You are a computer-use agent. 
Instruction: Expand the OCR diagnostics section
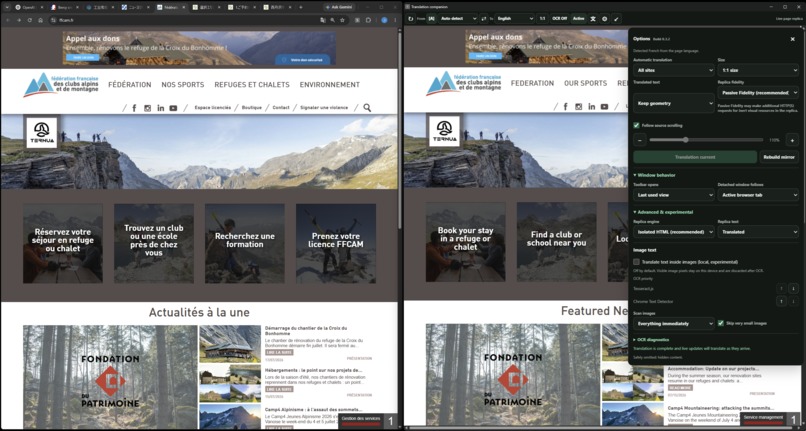(x=651, y=339)
